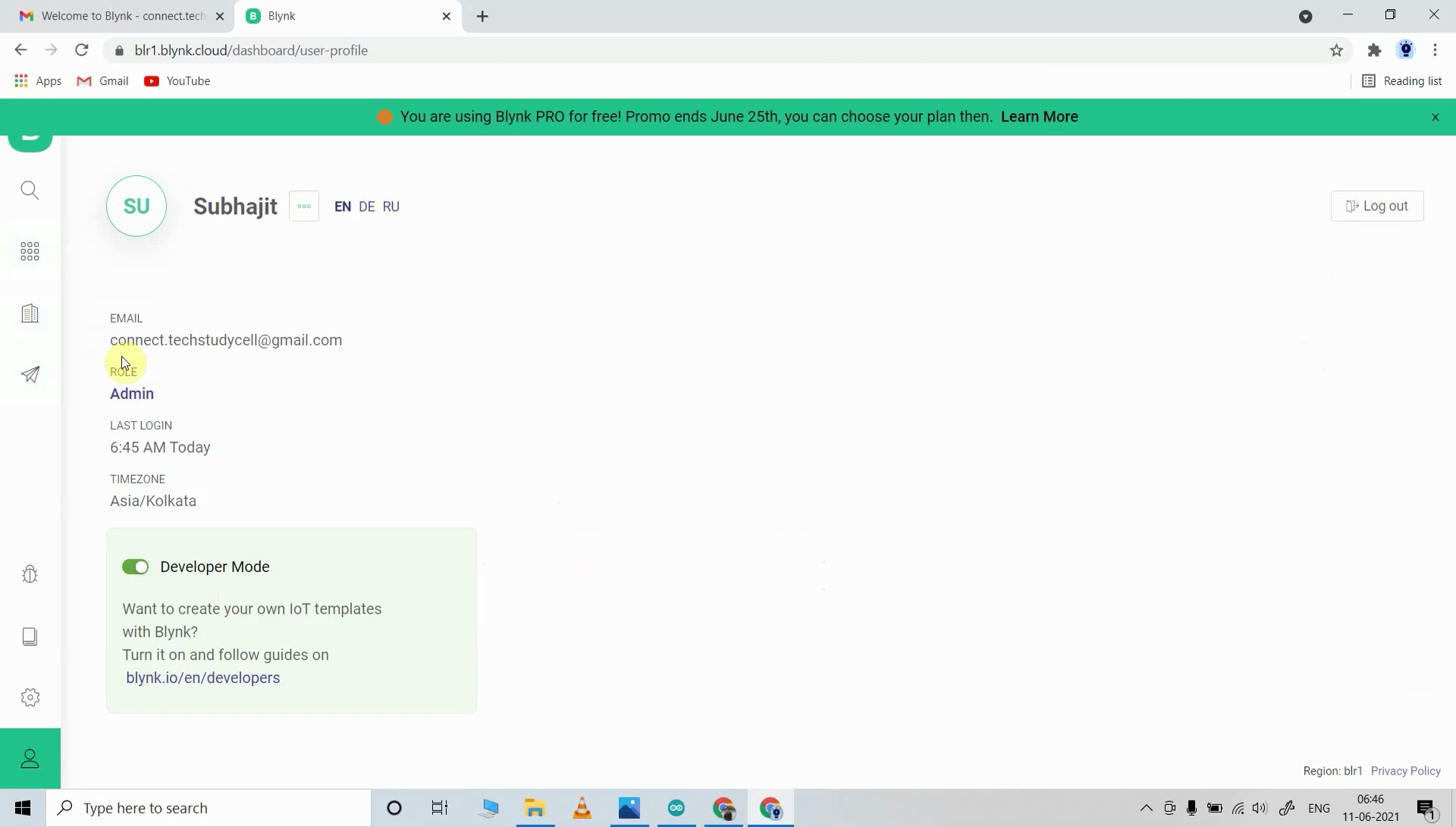Screen dimensions: 1456x827
Task: Click the Admin role link
Action: 132,394
